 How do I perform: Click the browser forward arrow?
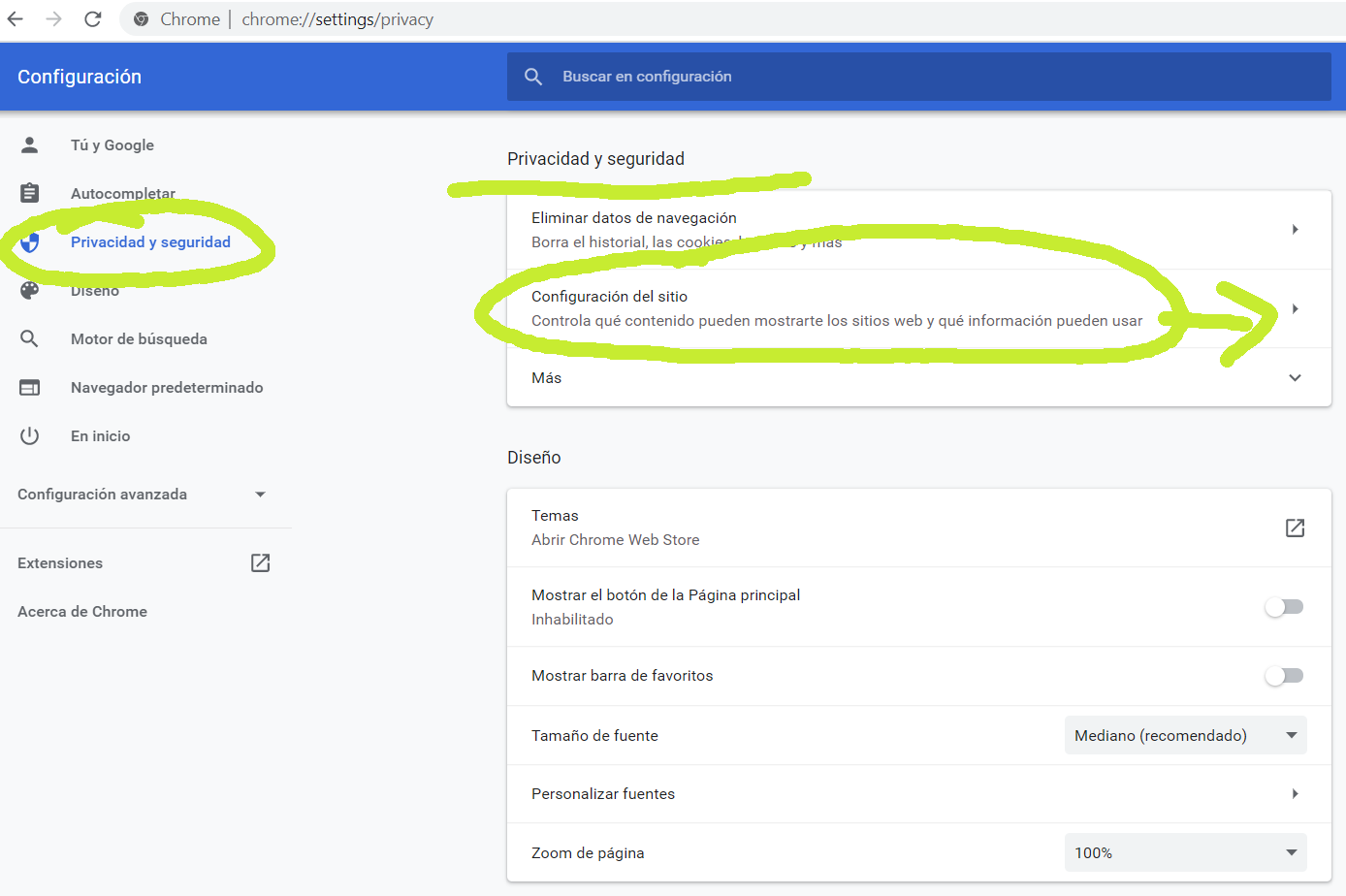(x=54, y=19)
